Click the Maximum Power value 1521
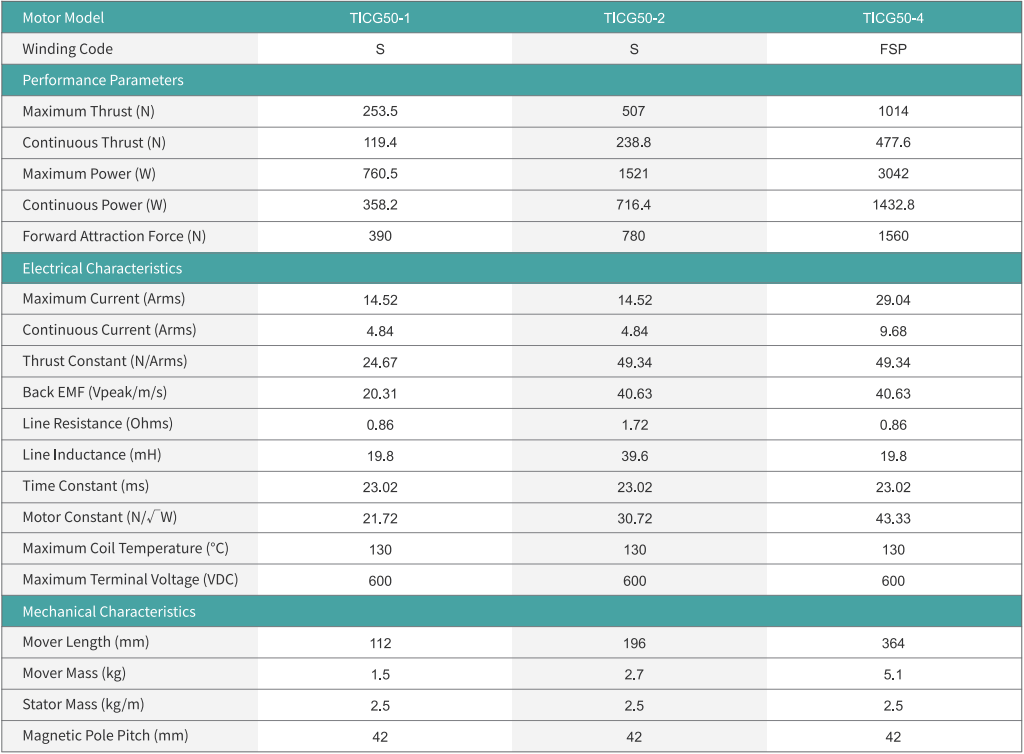 point(634,174)
